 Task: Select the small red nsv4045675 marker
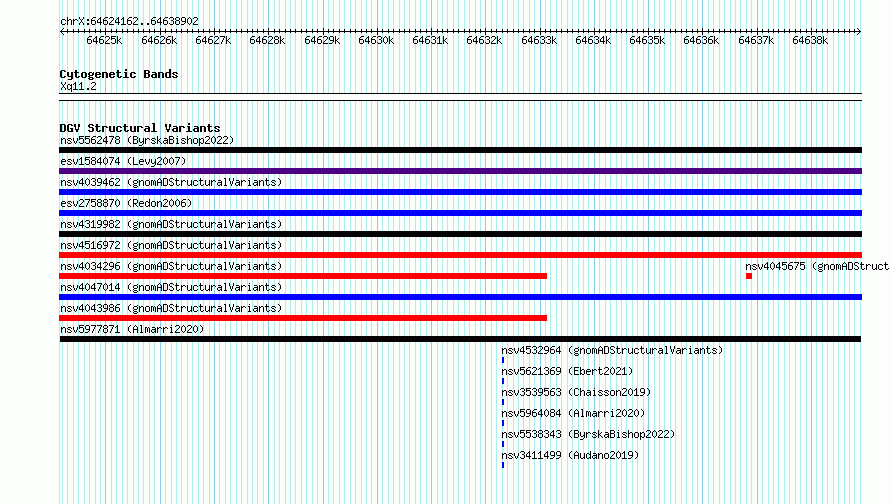(749, 276)
